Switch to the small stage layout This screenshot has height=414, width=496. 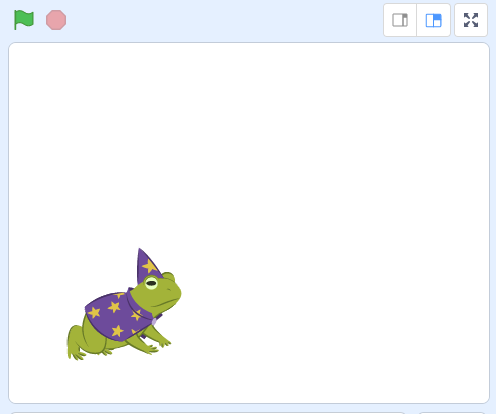(x=400, y=20)
